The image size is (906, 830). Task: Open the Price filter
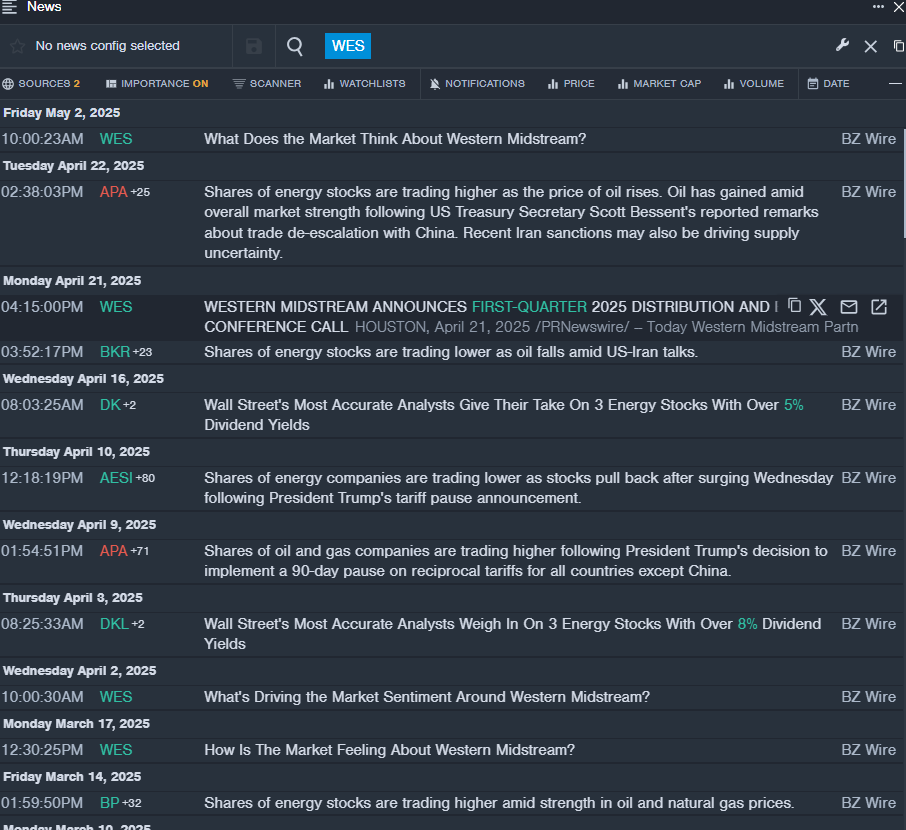coord(571,84)
